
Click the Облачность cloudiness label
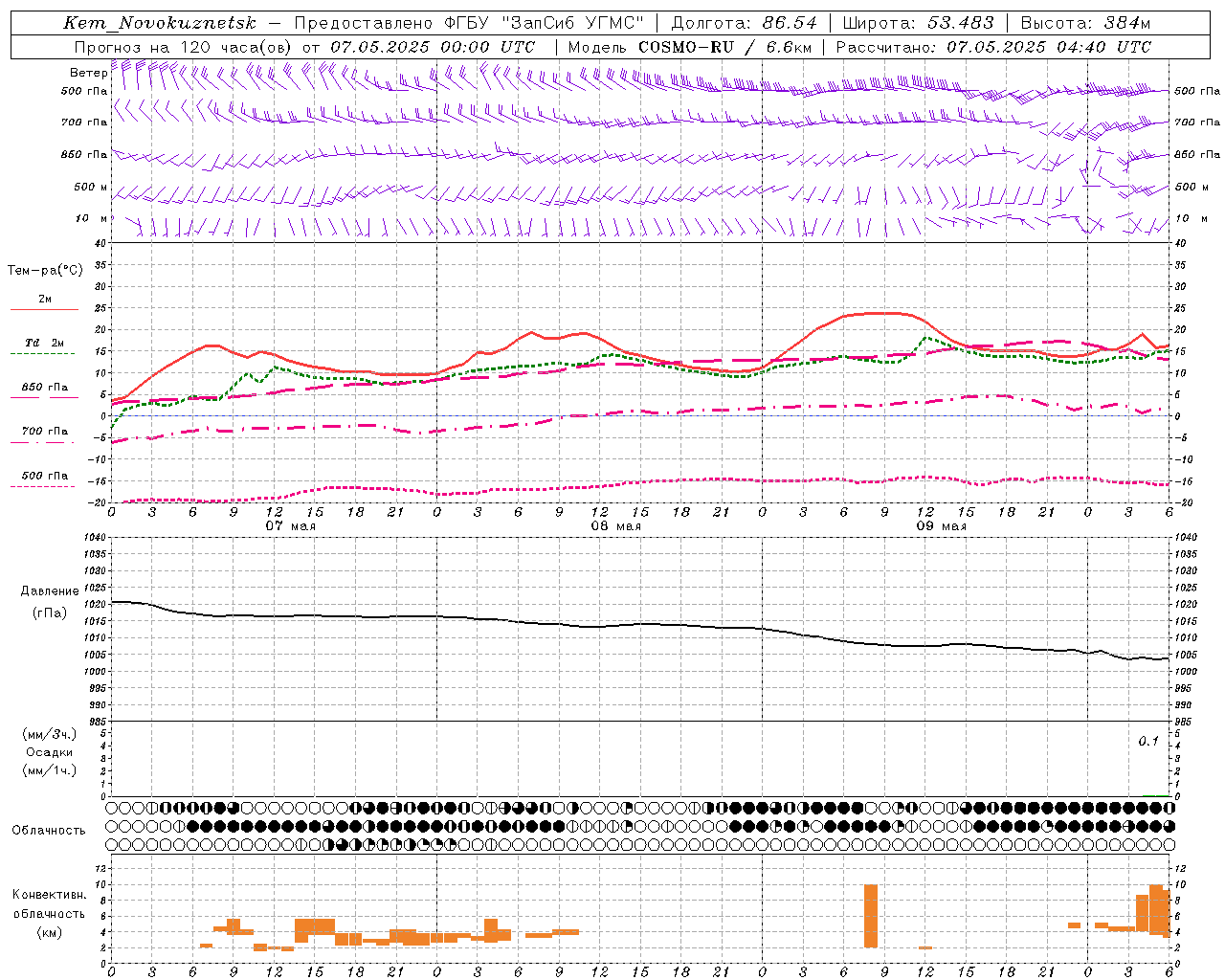point(49,831)
